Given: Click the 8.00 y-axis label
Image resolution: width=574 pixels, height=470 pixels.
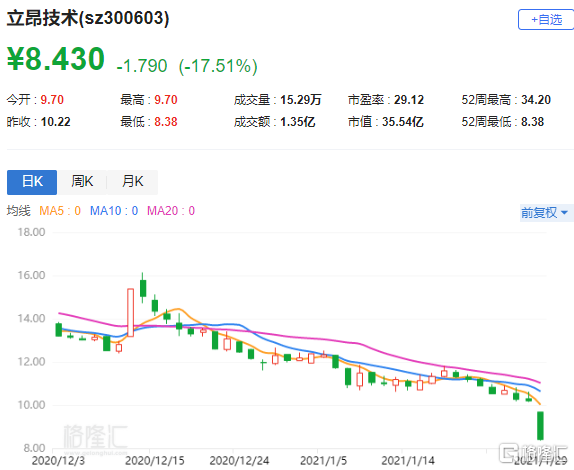Looking at the screenshot, I should (34, 448).
